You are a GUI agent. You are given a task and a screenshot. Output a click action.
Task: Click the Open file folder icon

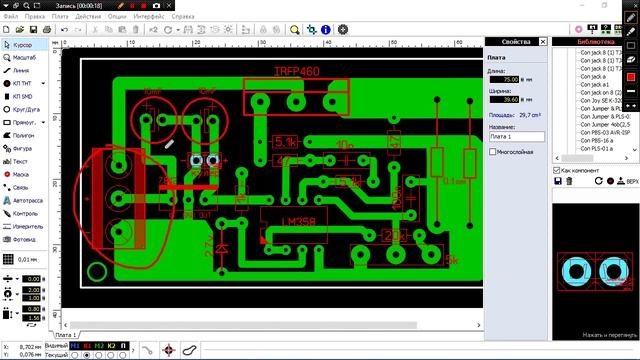coord(20,30)
